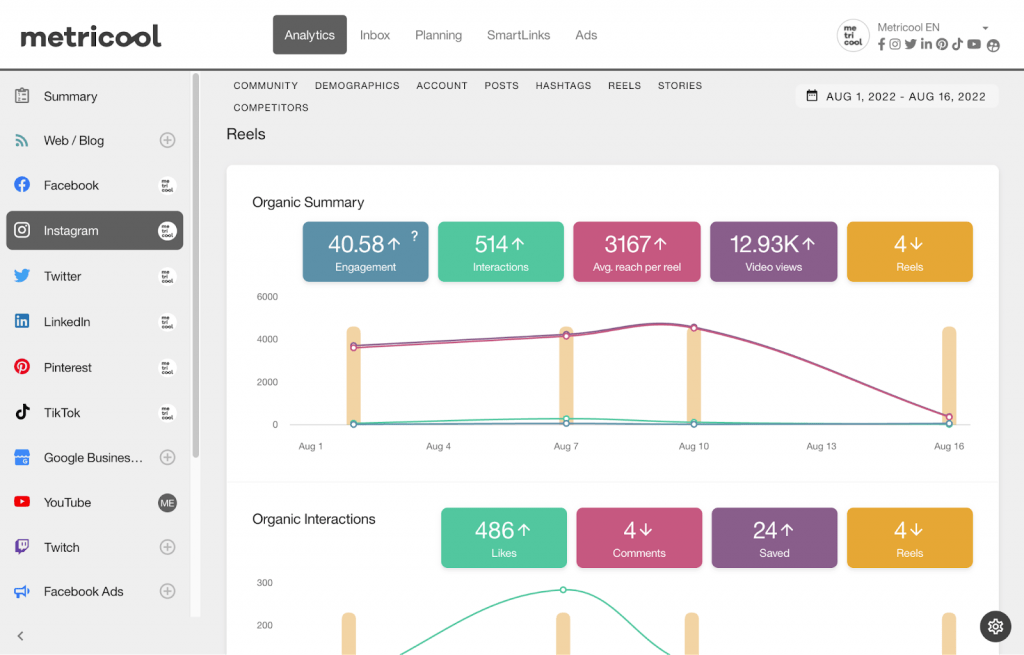The height and width of the screenshot is (655, 1024).
Task: Click the Twitter account badge in sidebar
Action: point(167,276)
